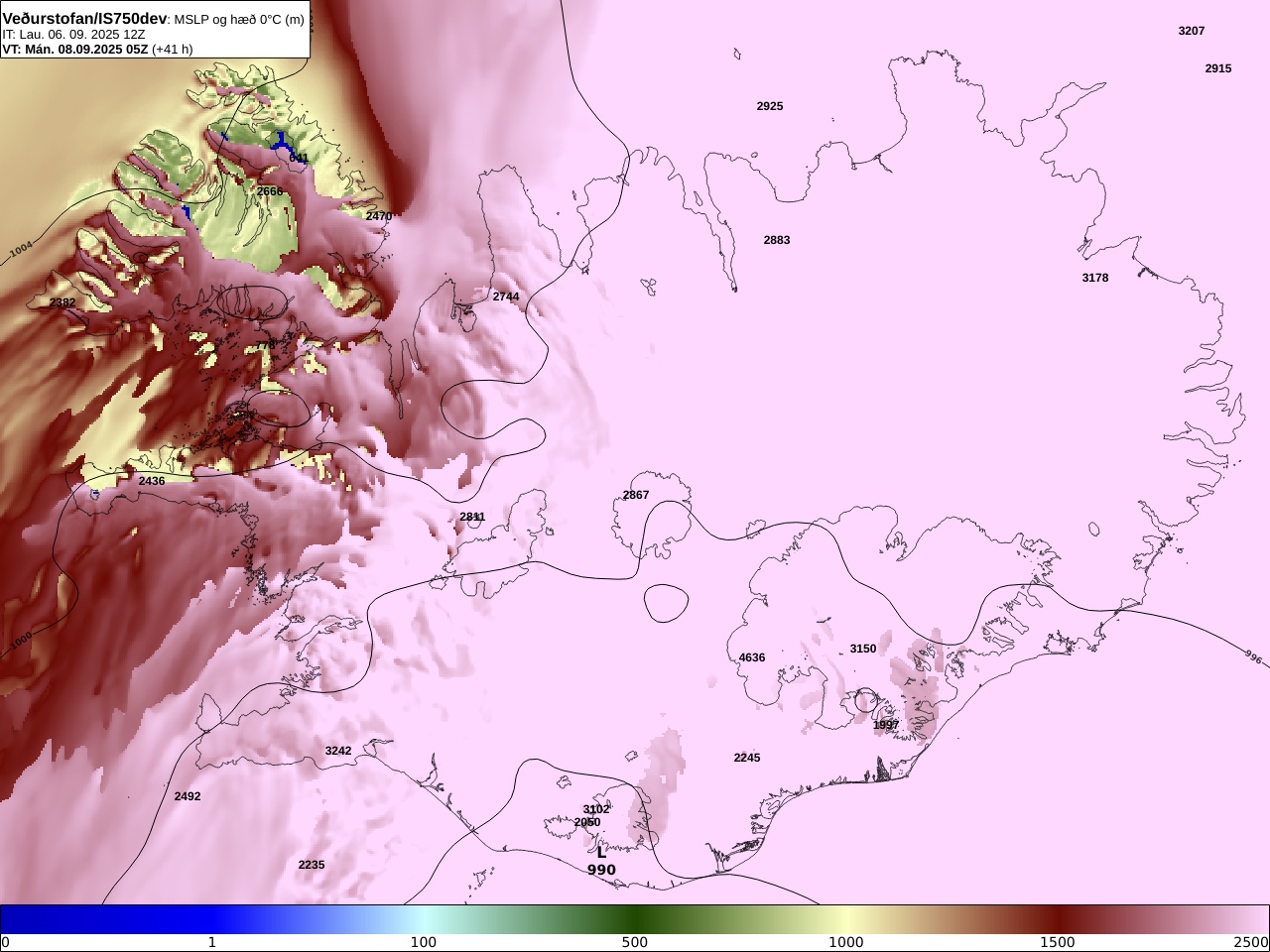Click the 2925 height value
The width and height of the screenshot is (1270, 952).
click(770, 106)
